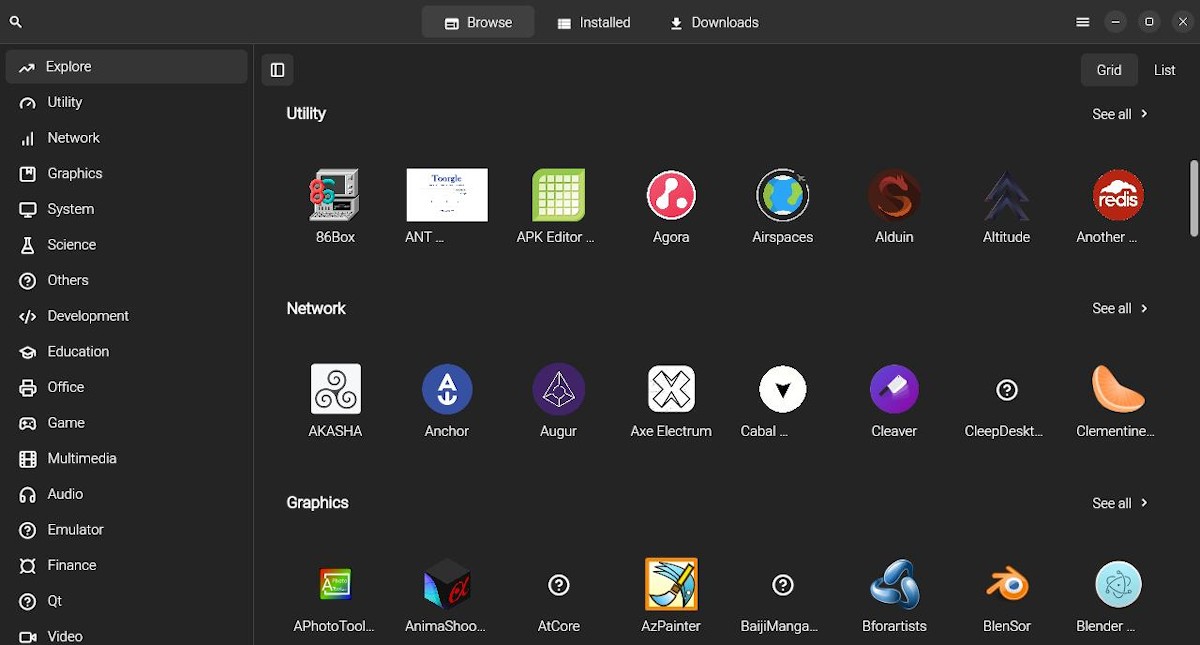Viewport: 1200px width, 645px height.
Task: Switch to List view
Action: (x=1165, y=70)
